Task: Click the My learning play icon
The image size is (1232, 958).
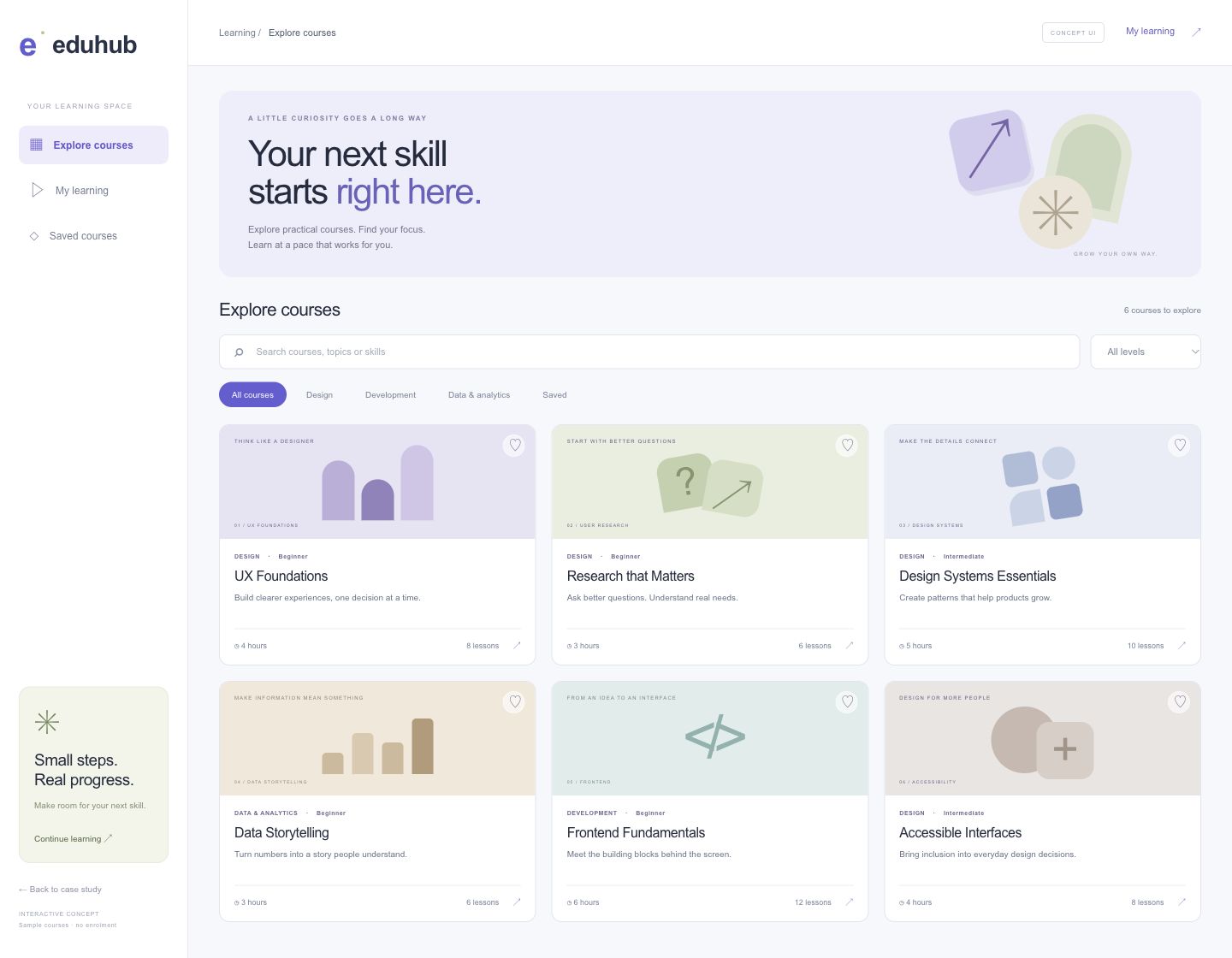Action: pos(37,190)
